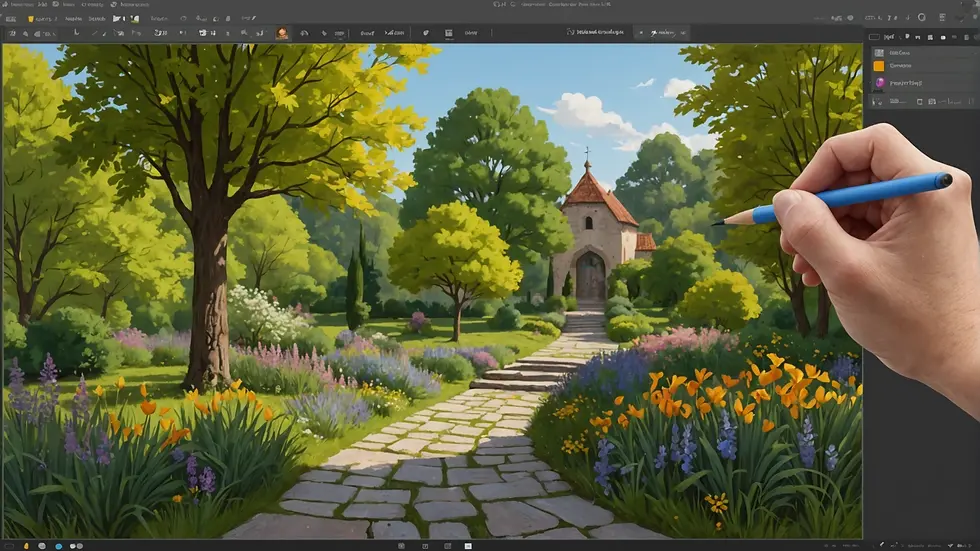Select the orange color swatch in right panel
Screen dimensions: 980x551
point(879,66)
